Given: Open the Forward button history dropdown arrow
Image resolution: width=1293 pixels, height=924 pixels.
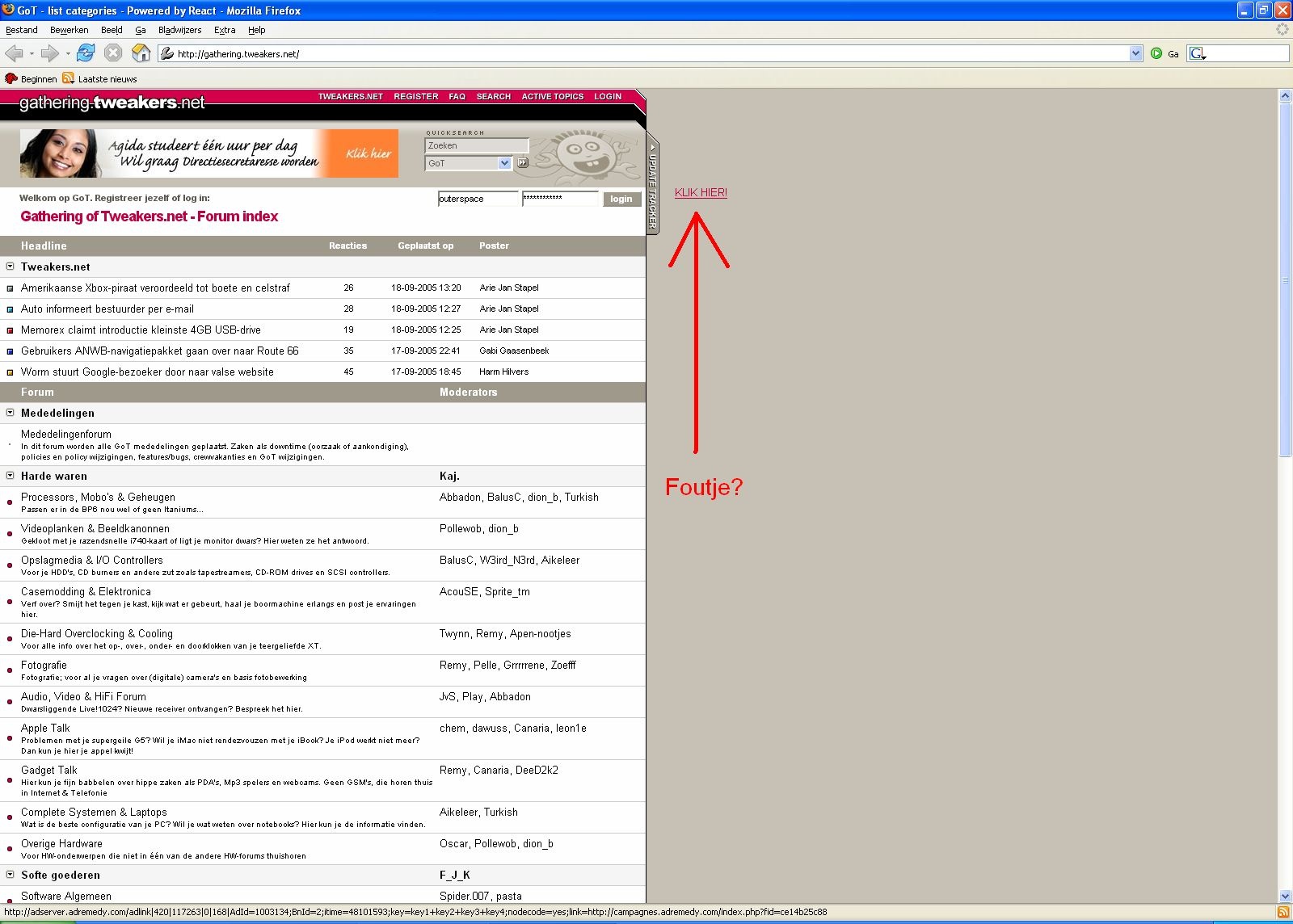Looking at the screenshot, I should click(68, 54).
